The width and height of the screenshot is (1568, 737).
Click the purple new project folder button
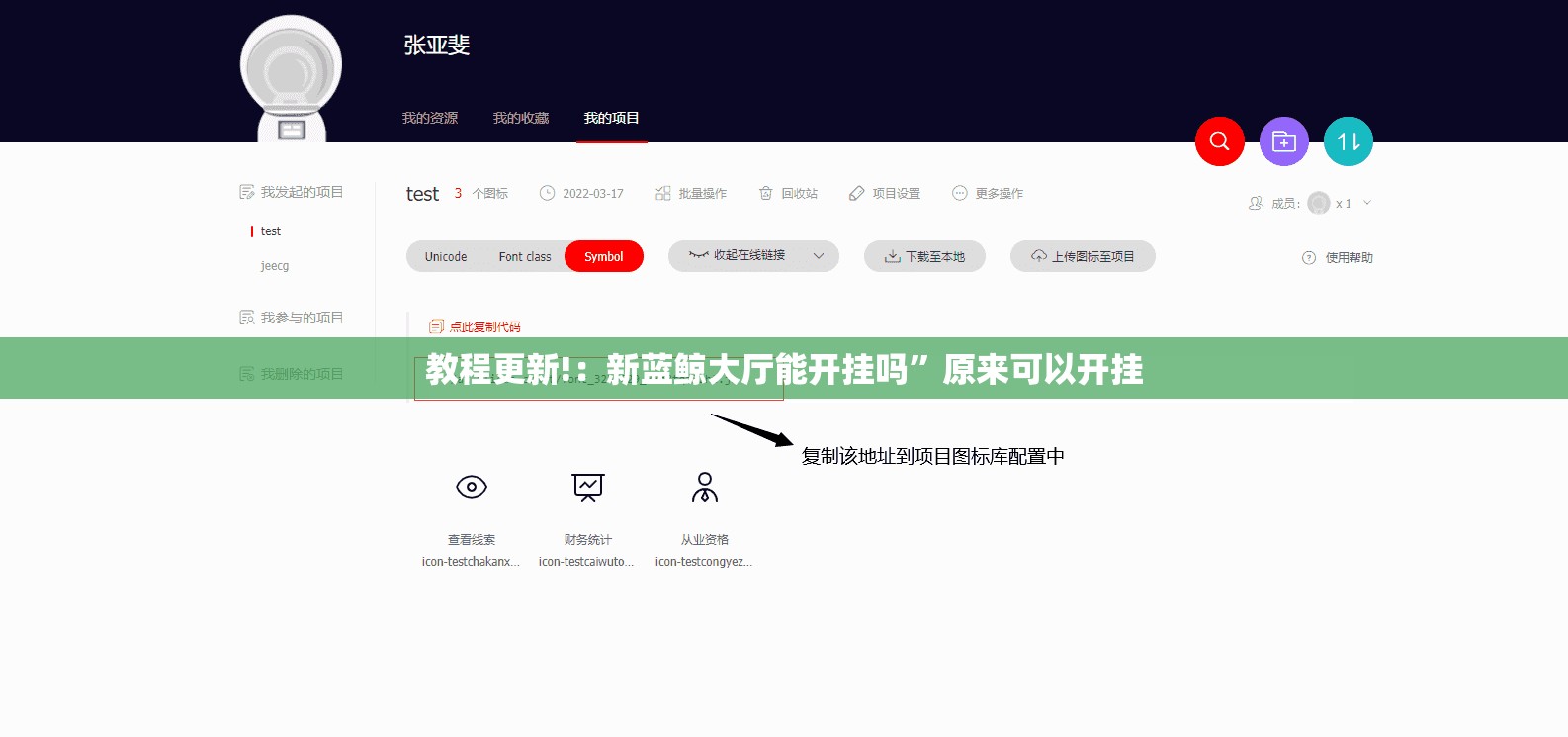[1283, 141]
